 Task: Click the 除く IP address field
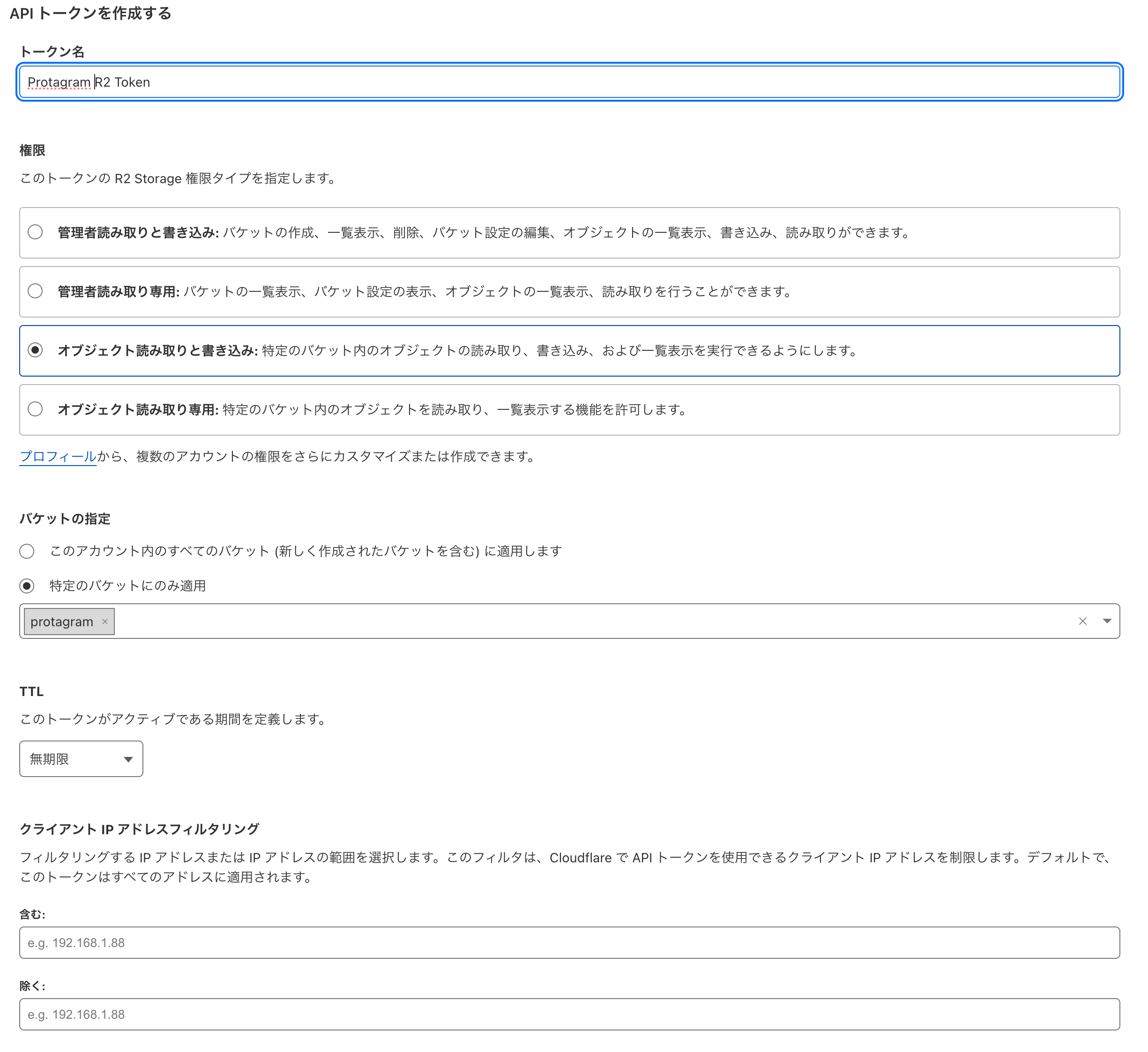coord(569,1015)
